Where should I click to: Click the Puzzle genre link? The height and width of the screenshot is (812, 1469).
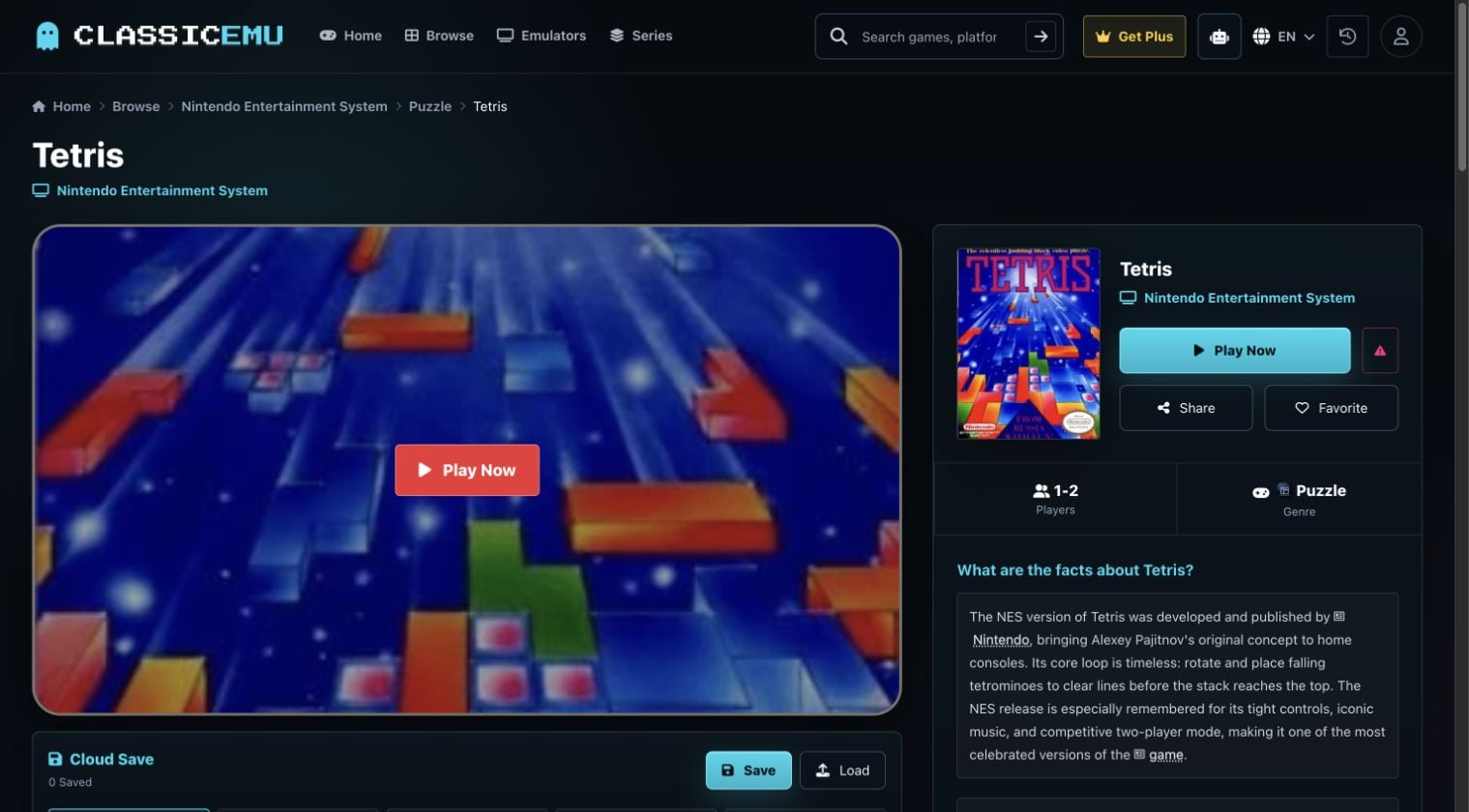tap(1321, 490)
